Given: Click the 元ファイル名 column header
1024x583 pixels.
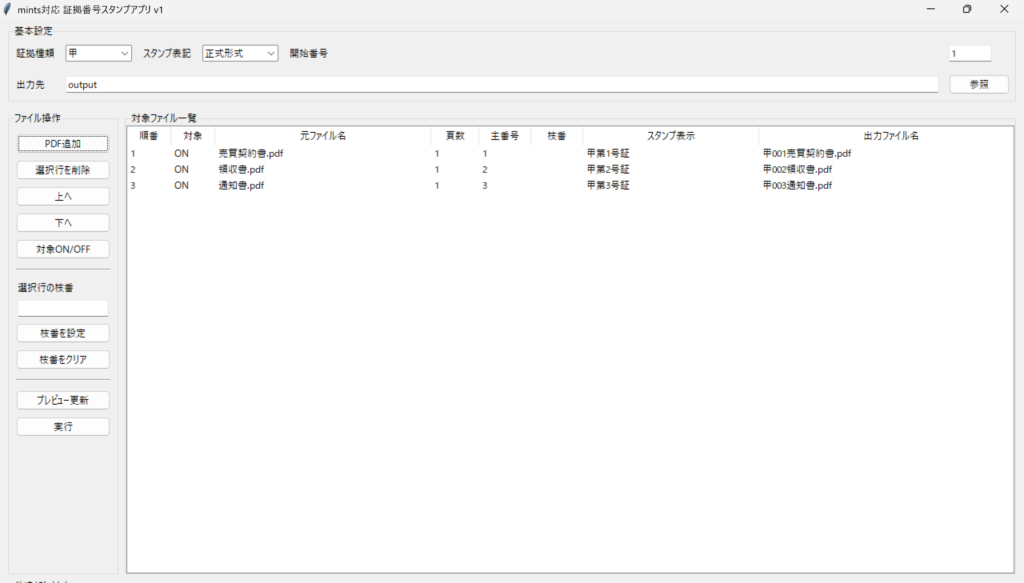Looking at the screenshot, I should pyautogui.click(x=322, y=135).
